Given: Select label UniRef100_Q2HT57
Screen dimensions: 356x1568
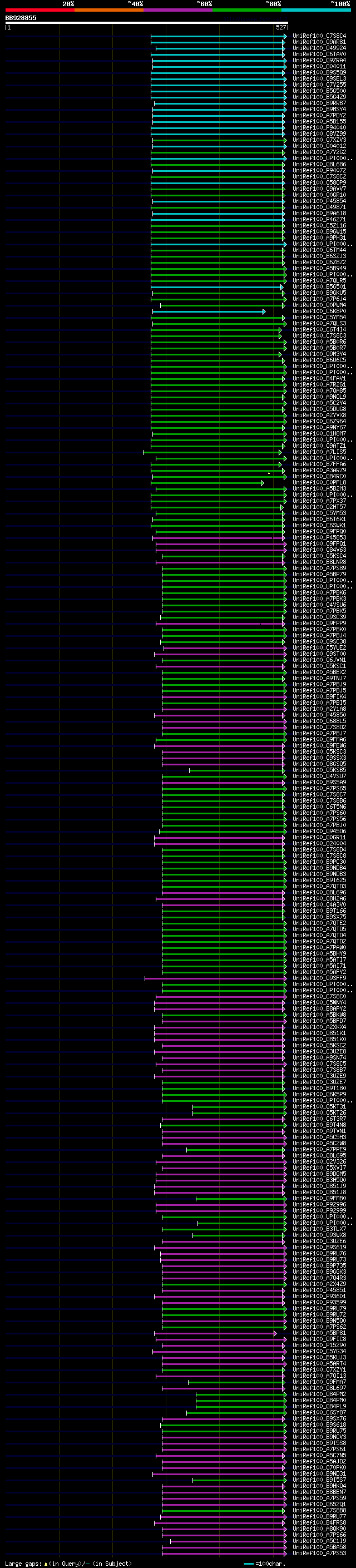Looking at the screenshot, I should (x=319, y=507).
